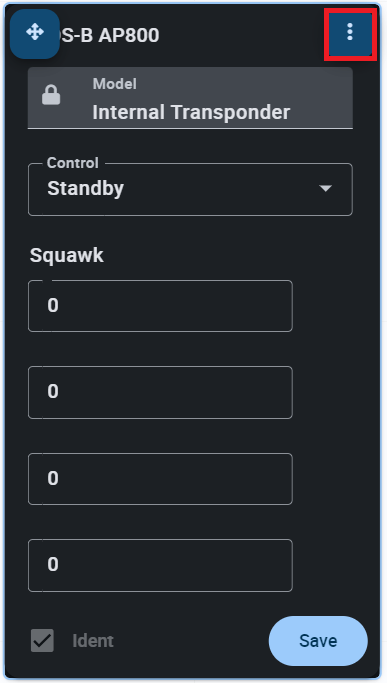Click the checkmark inside the Ident box

(x=42, y=641)
